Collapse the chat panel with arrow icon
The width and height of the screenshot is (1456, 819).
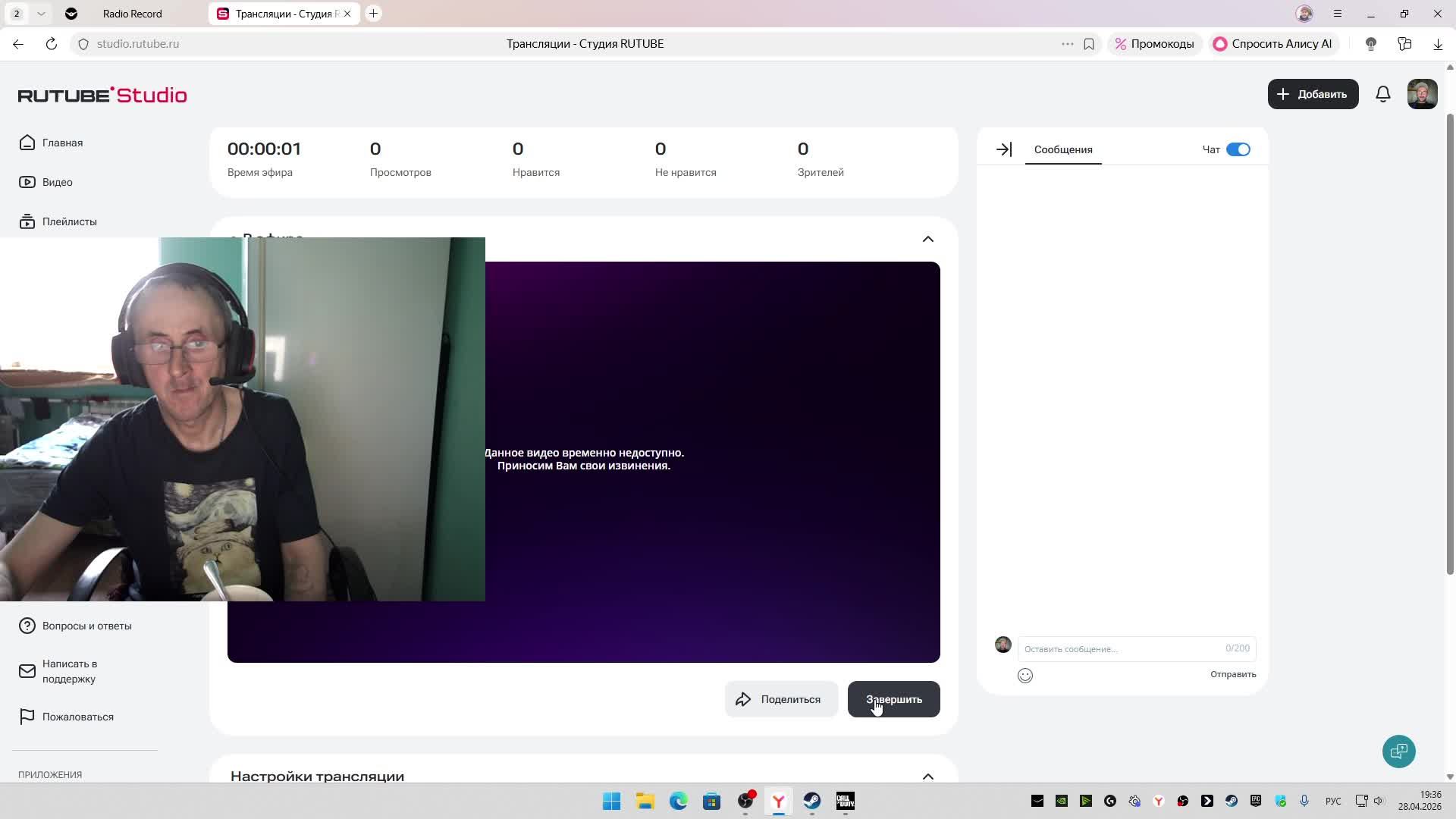point(1003,149)
